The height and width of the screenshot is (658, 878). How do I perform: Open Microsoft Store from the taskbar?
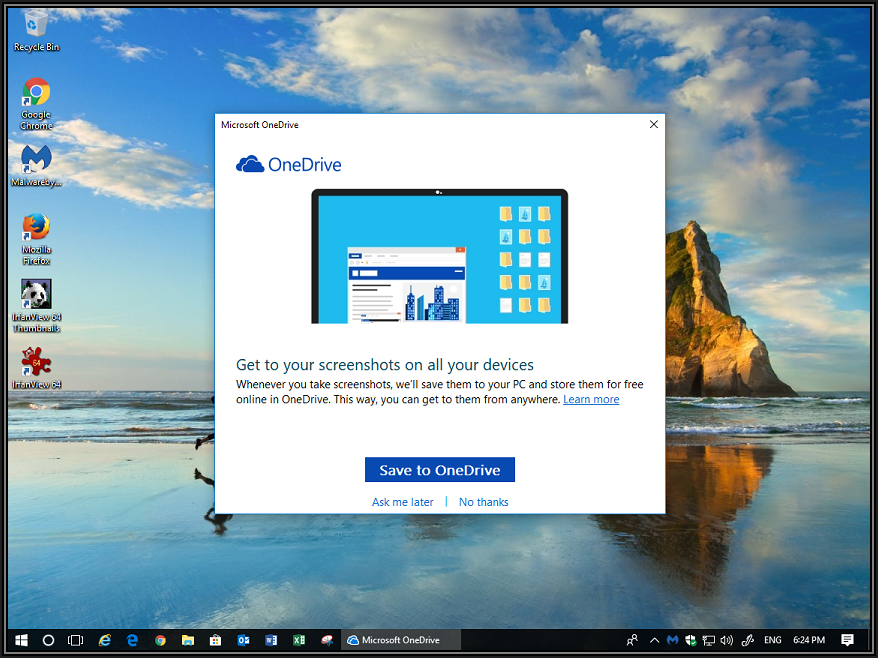[215, 640]
